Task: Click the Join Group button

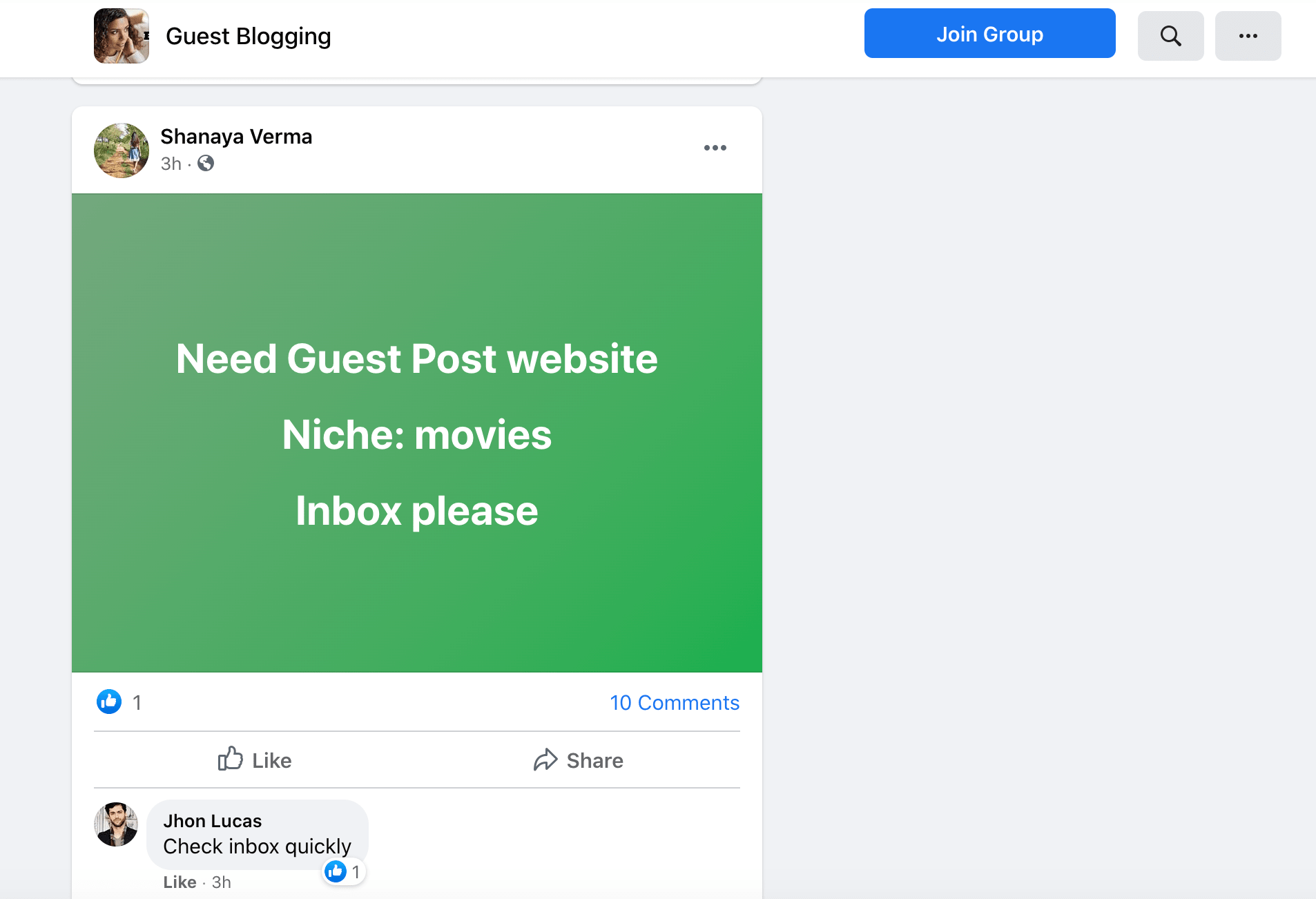Action: pyautogui.click(x=989, y=33)
